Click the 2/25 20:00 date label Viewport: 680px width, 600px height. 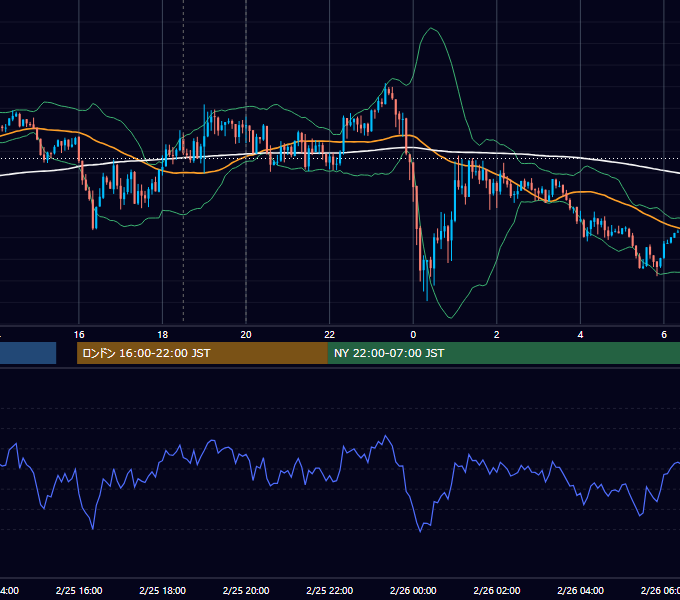click(246, 590)
